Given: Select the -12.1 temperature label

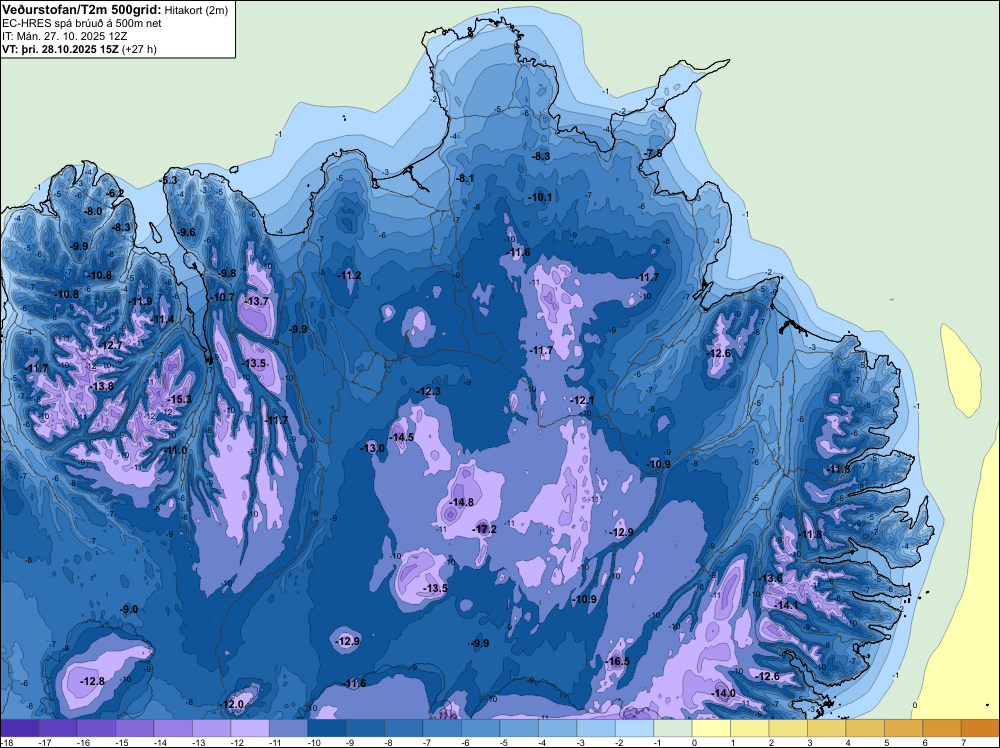Looking at the screenshot, I should tap(582, 400).
